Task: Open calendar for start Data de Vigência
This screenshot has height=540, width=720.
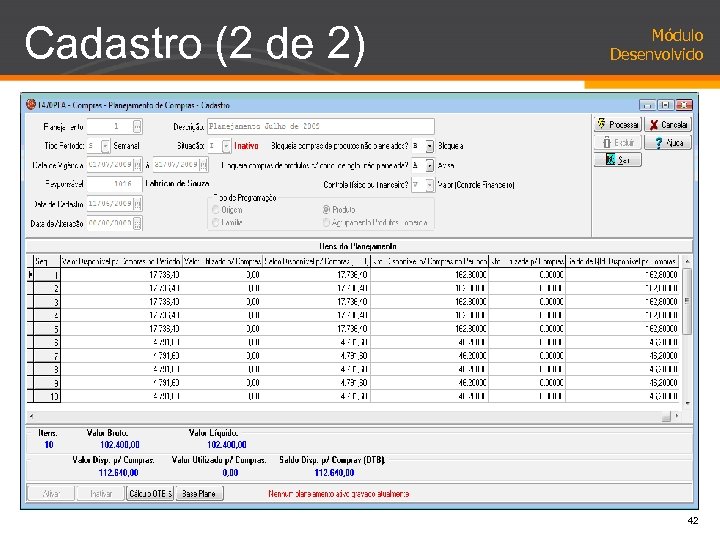Action: 137,164
